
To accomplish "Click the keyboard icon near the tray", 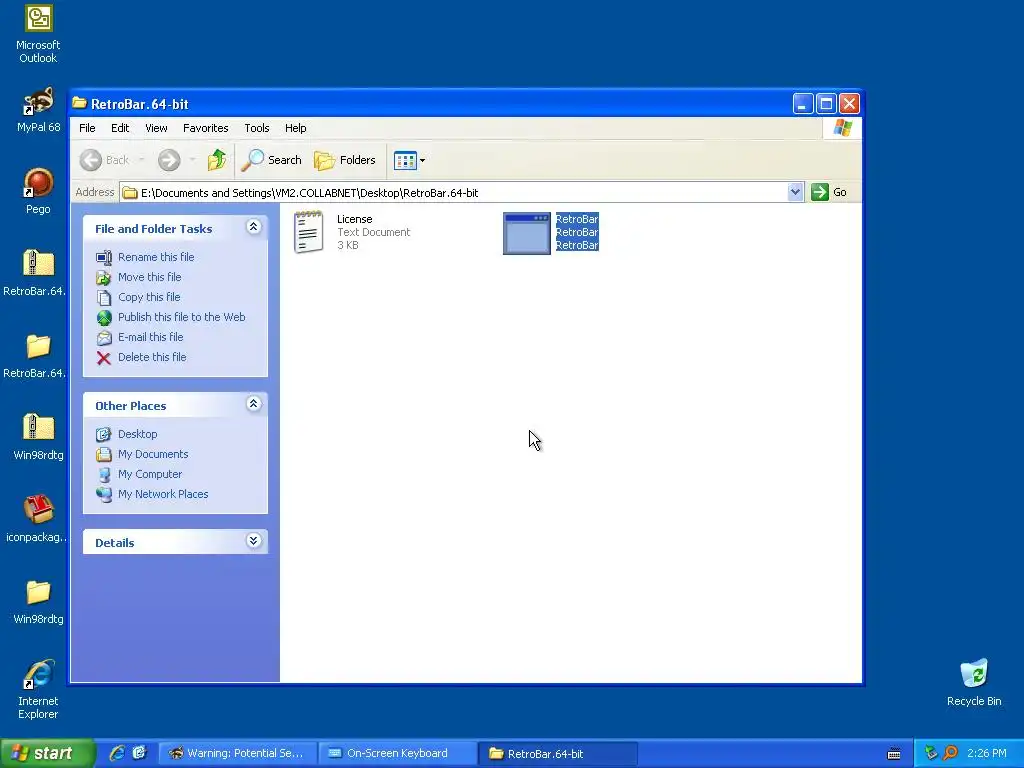I will click(894, 754).
